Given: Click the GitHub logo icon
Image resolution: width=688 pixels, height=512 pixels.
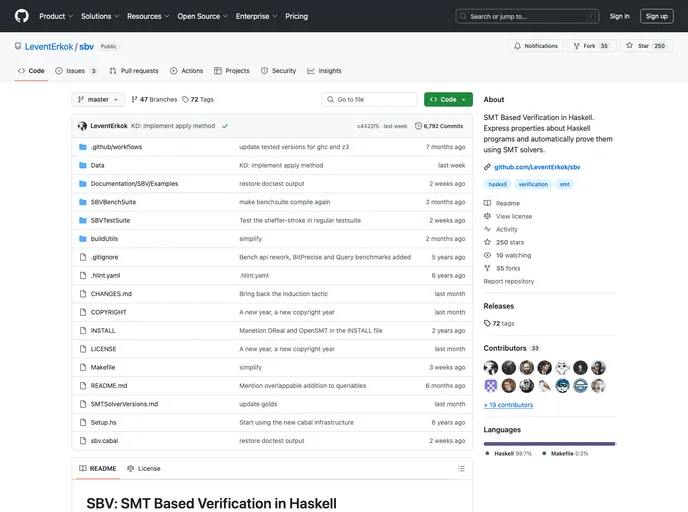Looking at the screenshot, I should click(x=22, y=16).
